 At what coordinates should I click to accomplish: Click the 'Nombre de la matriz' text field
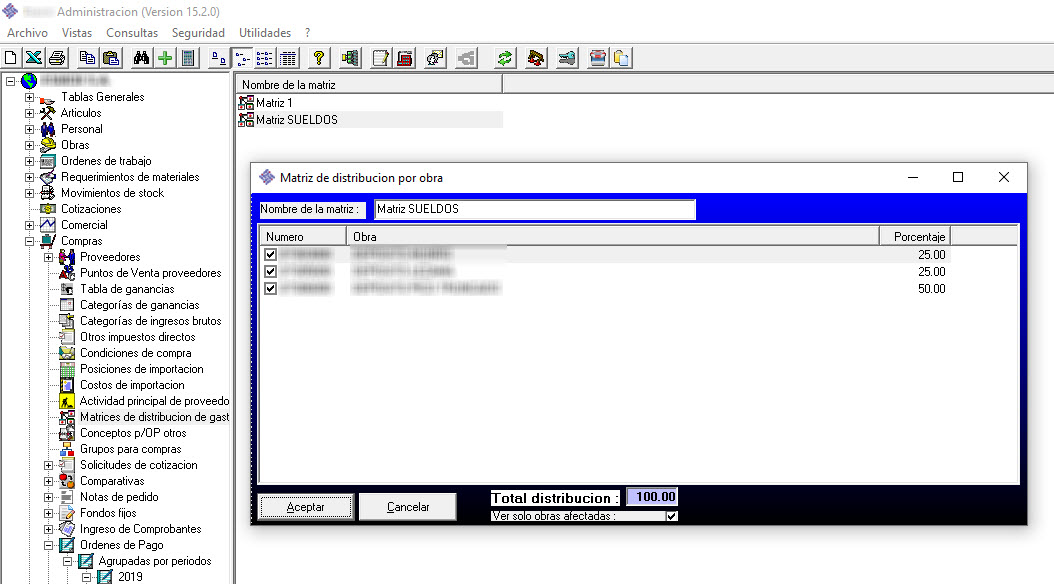coord(534,209)
